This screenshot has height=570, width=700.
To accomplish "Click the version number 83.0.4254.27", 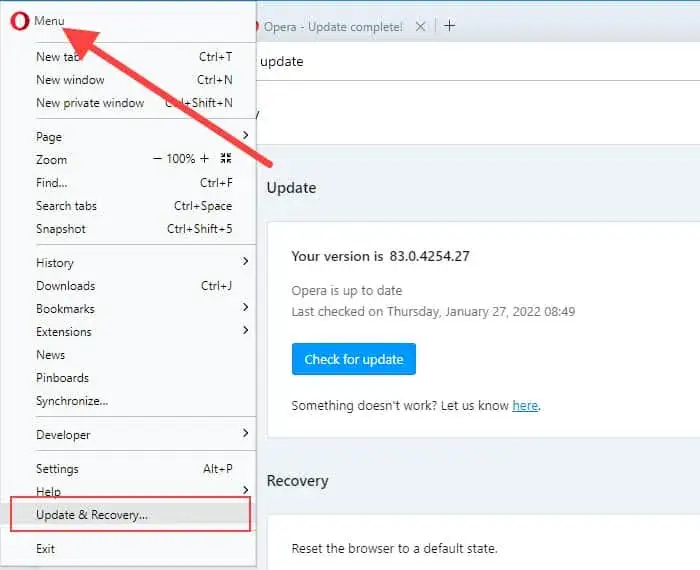I will [429, 256].
